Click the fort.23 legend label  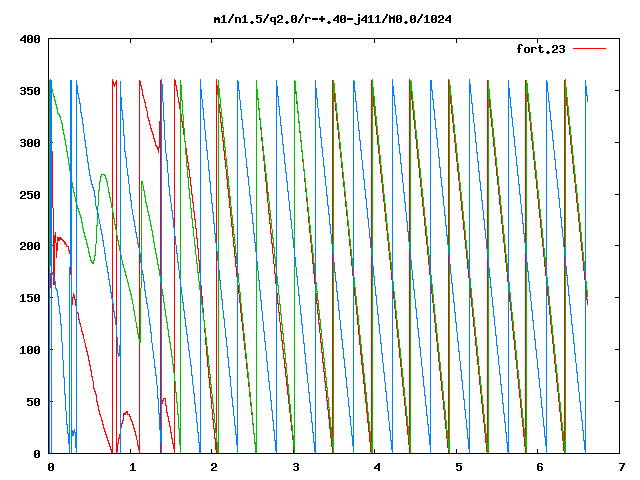coord(541,49)
